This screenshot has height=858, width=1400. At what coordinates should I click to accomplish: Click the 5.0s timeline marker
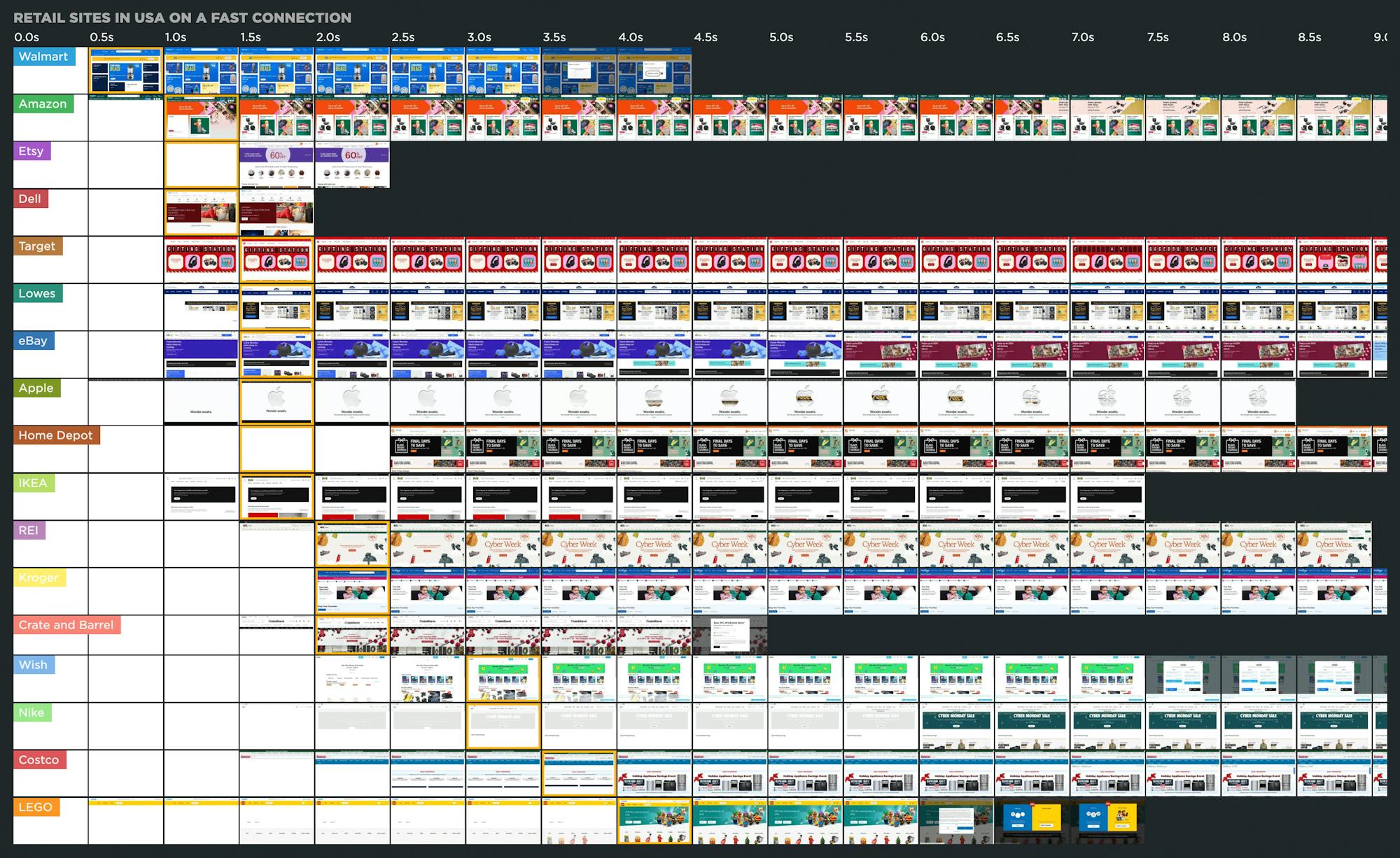point(781,37)
